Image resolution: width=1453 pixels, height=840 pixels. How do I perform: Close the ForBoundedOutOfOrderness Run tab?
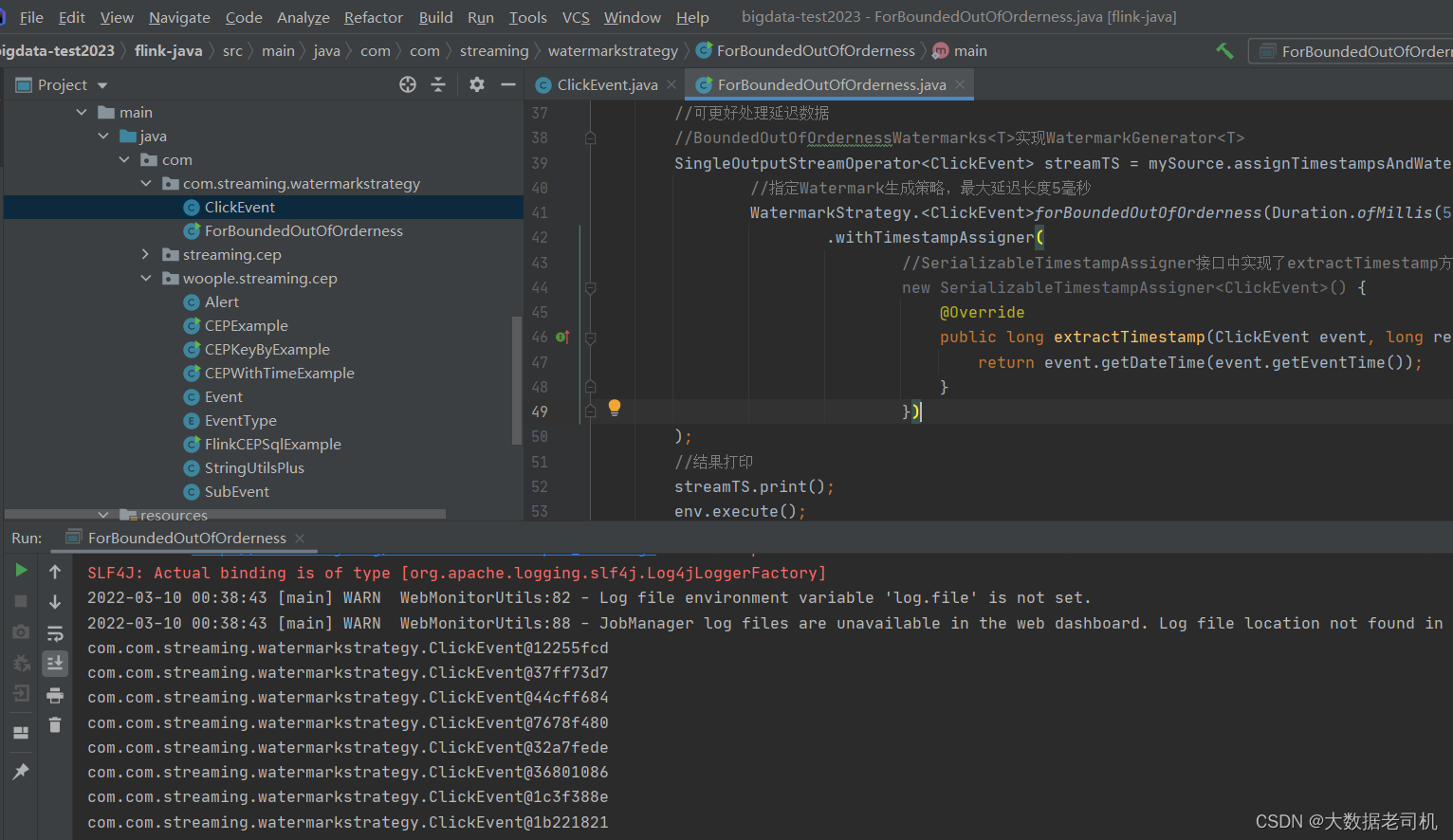click(x=300, y=538)
